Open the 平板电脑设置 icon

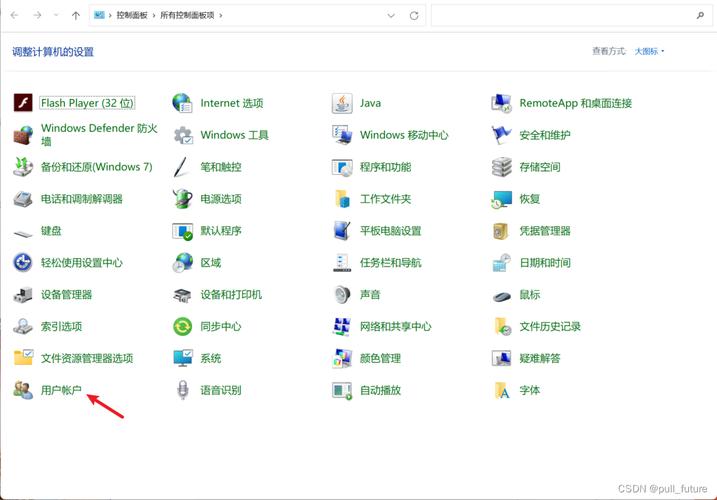point(342,231)
